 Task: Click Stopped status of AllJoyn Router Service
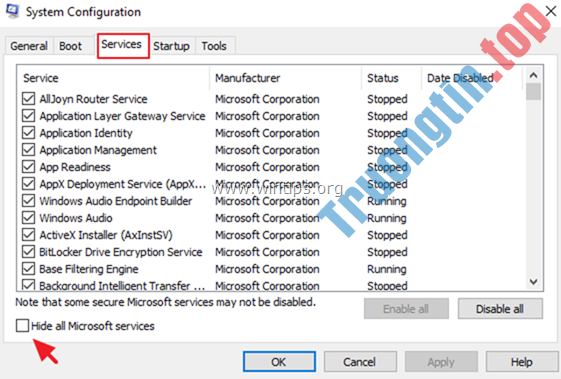[x=387, y=99]
